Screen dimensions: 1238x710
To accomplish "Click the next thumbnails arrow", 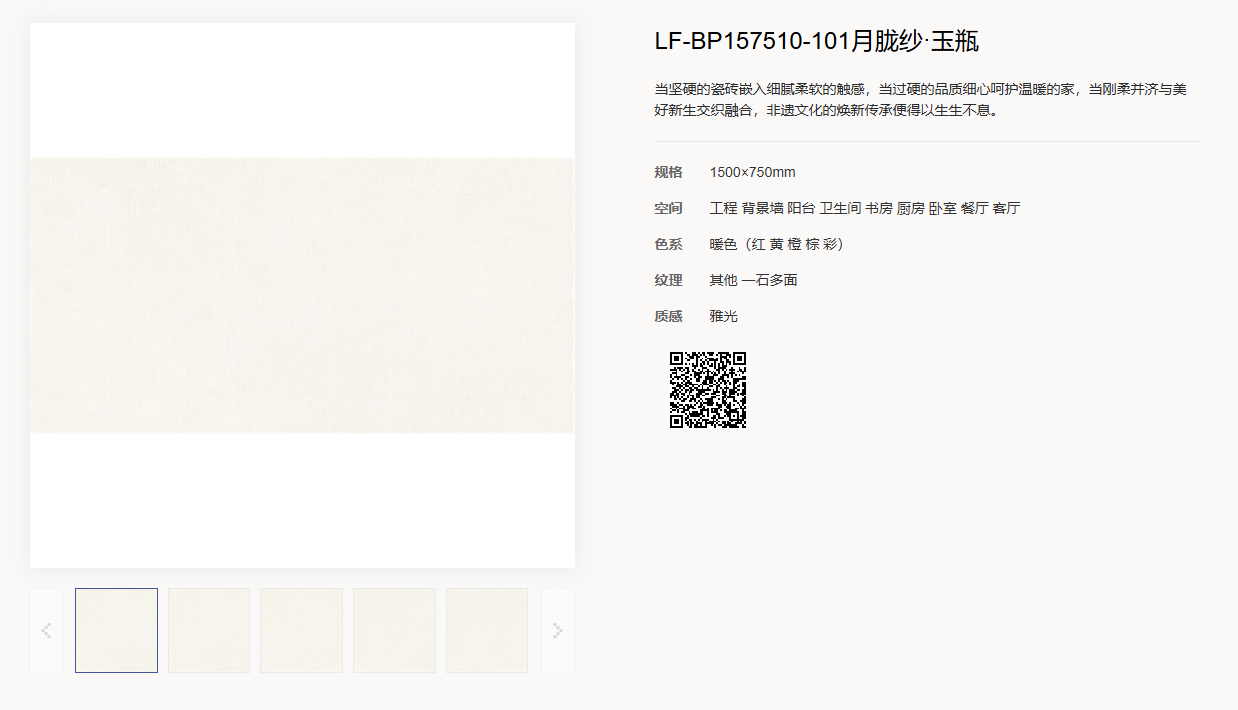I will pos(558,630).
